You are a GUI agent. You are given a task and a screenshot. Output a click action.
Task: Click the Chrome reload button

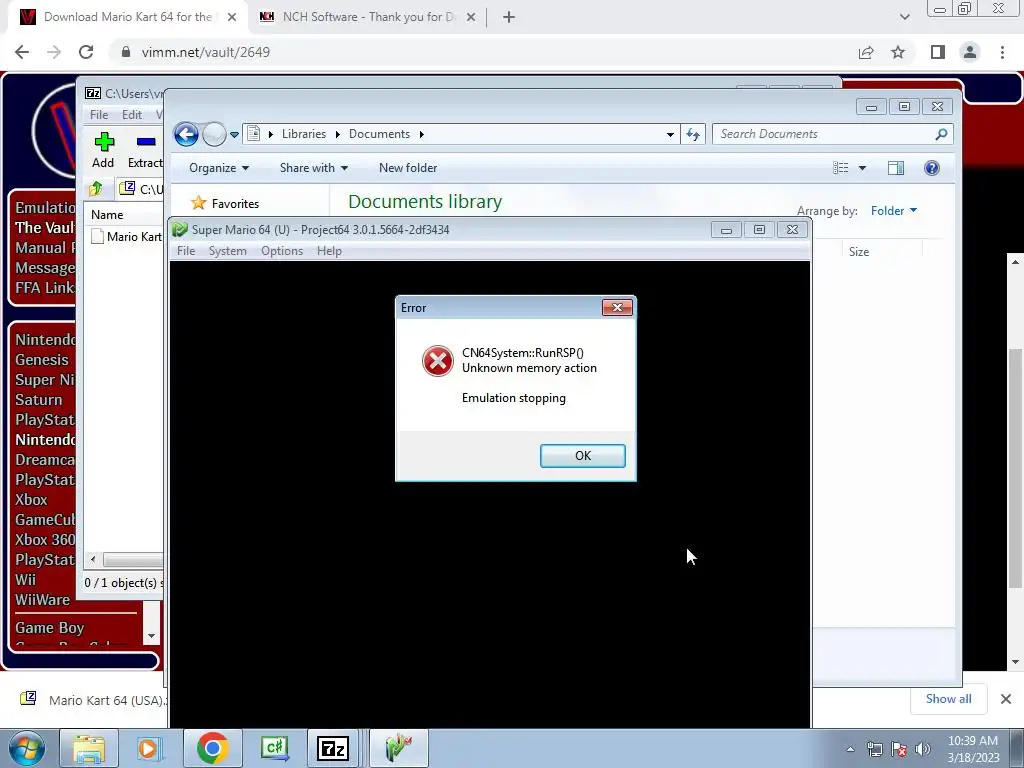86,52
